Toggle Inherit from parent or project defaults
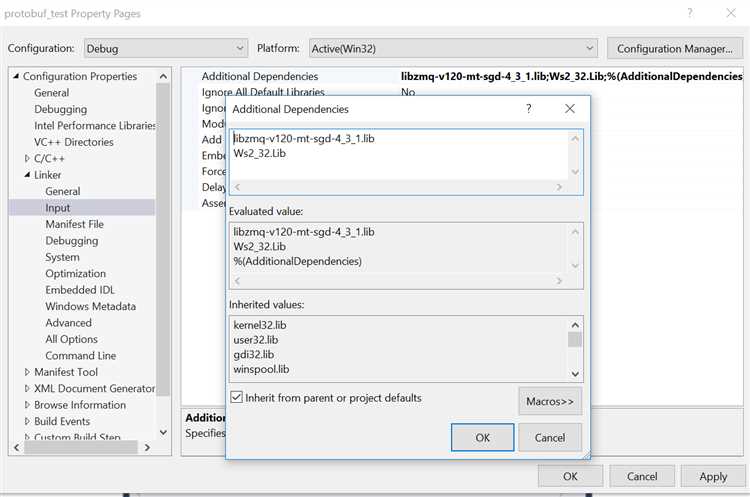 pos(237,397)
